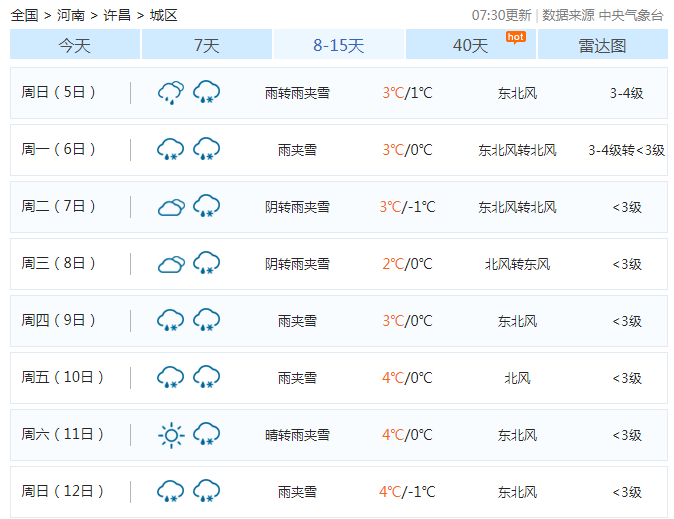Open the 雷达图 radar tab
Image resolution: width=674 pixels, height=519 pixels.
[x=602, y=45]
